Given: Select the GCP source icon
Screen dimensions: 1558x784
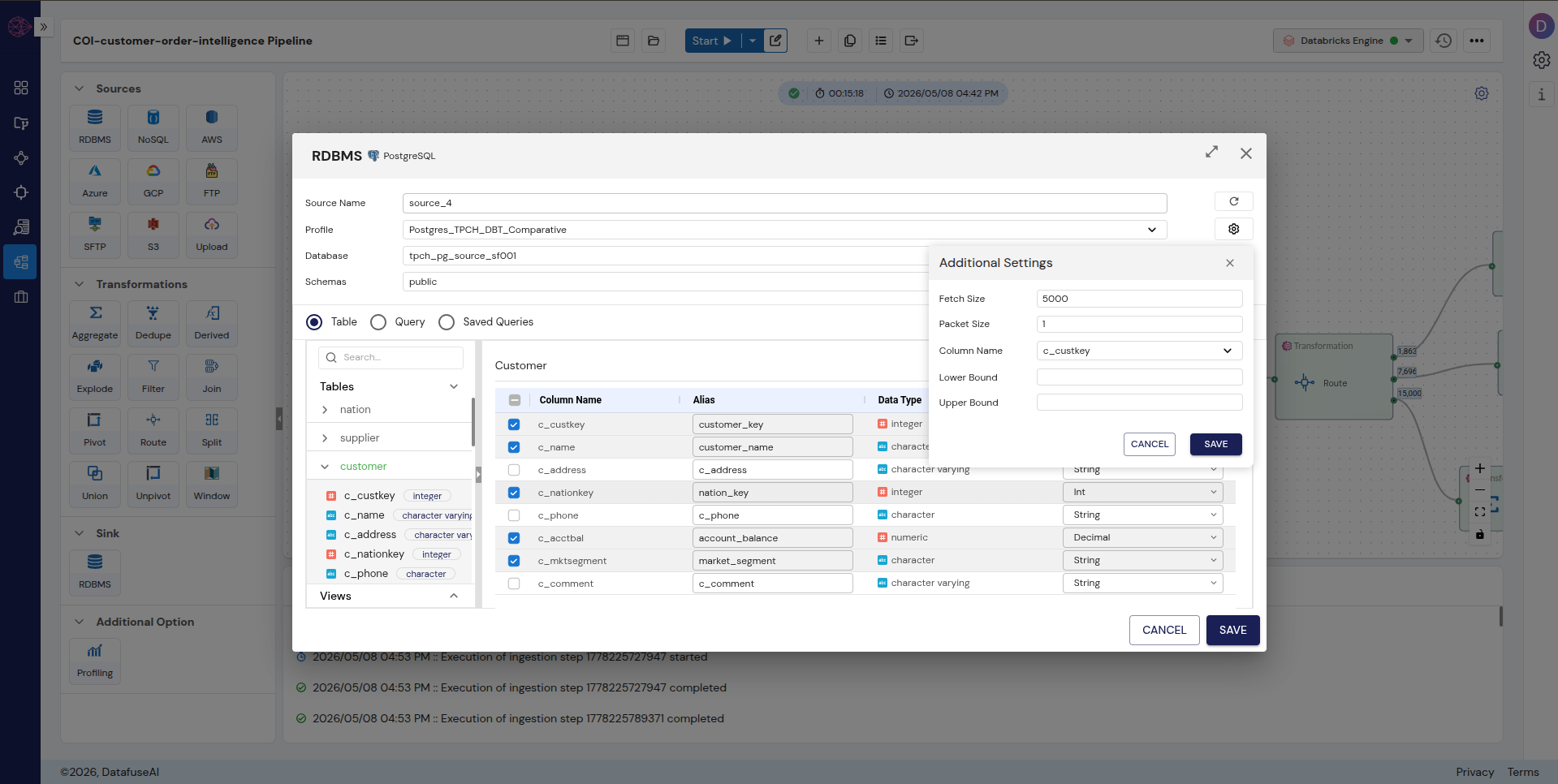Looking at the screenshot, I should tap(153, 180).
